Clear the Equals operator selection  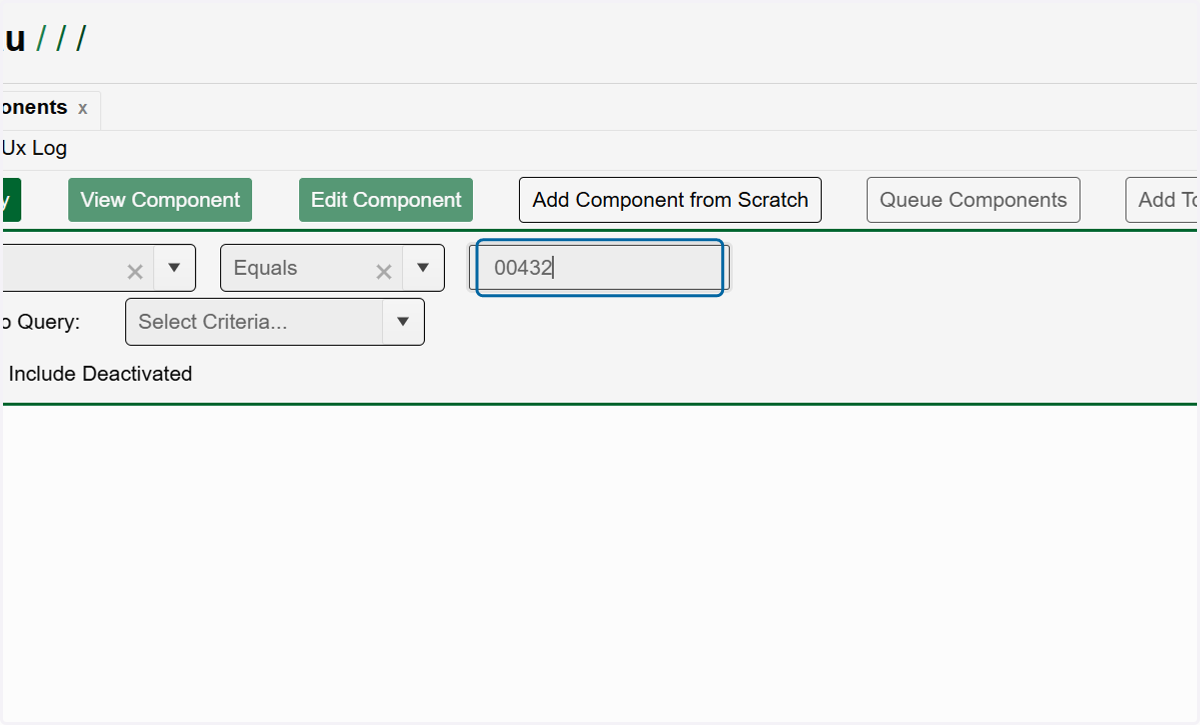pos(383,271)
